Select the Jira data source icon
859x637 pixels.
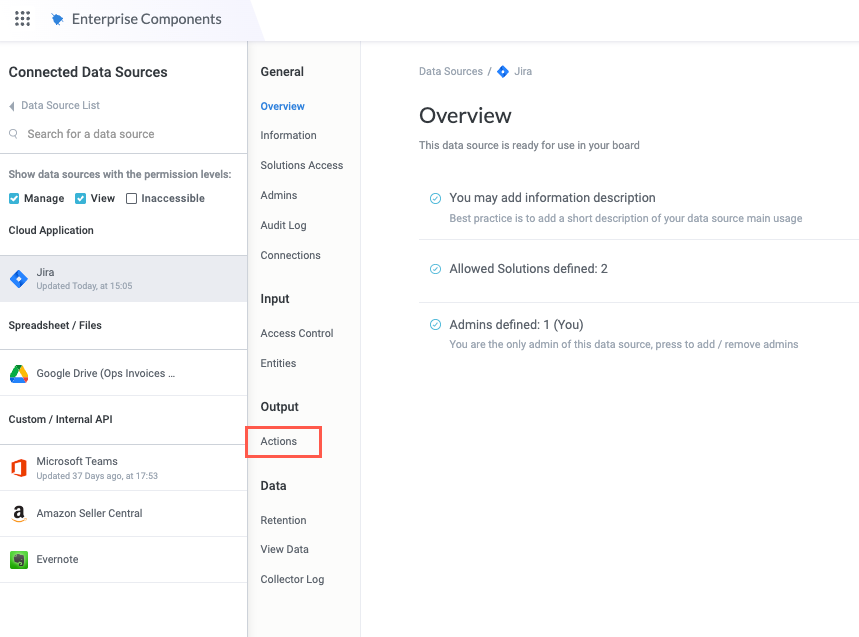pyautogui.click(x=18, y=279)
